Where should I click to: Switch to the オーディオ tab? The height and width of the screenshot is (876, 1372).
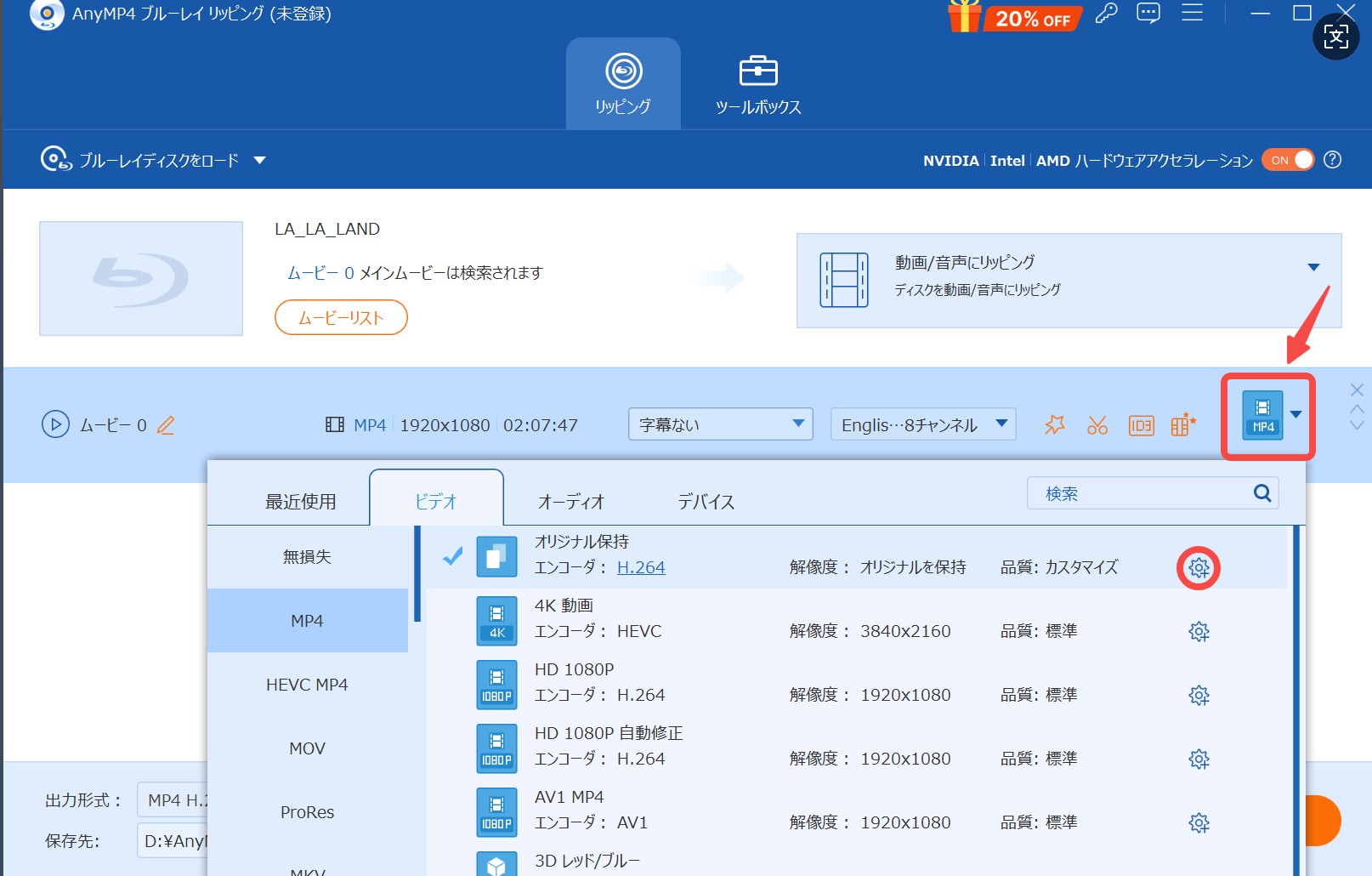(x=570, y=502)
